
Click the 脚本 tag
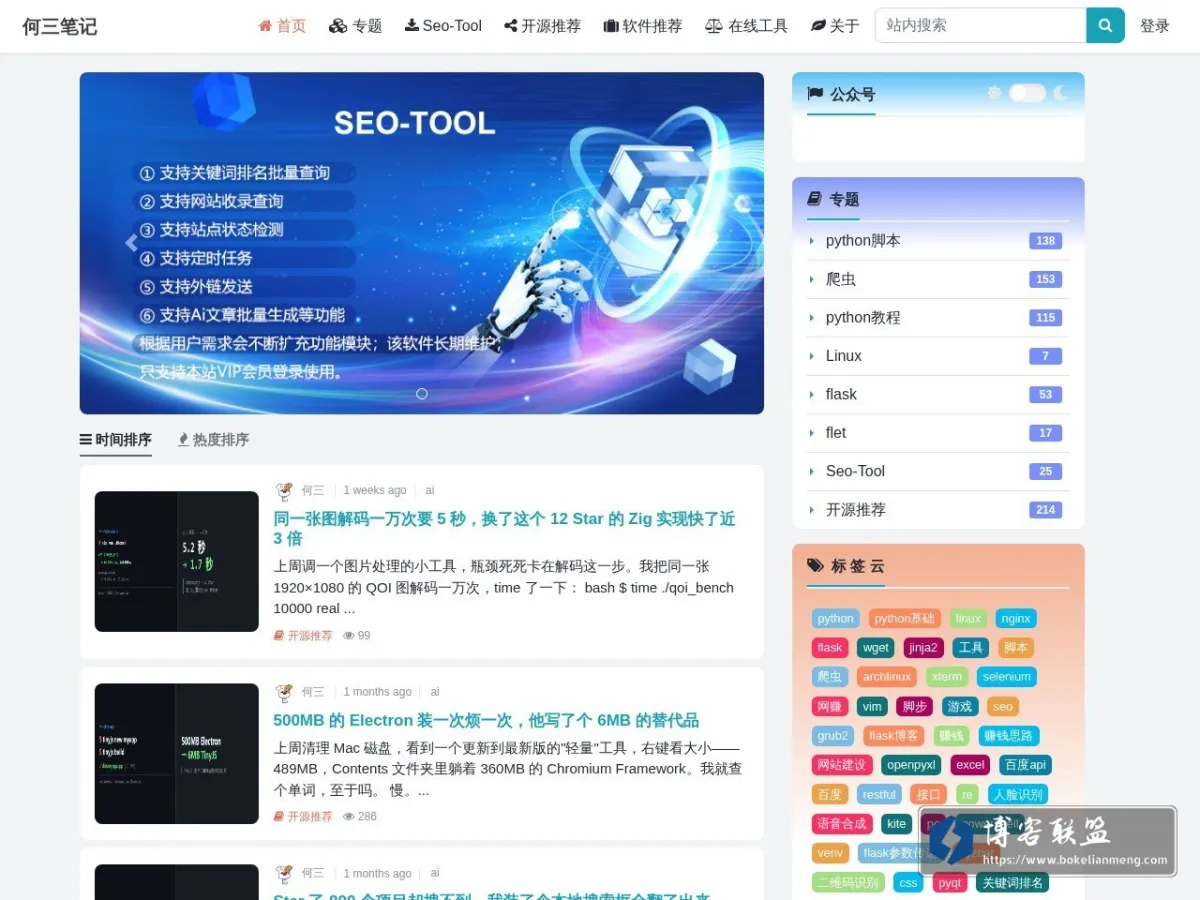click(1016, 647)
